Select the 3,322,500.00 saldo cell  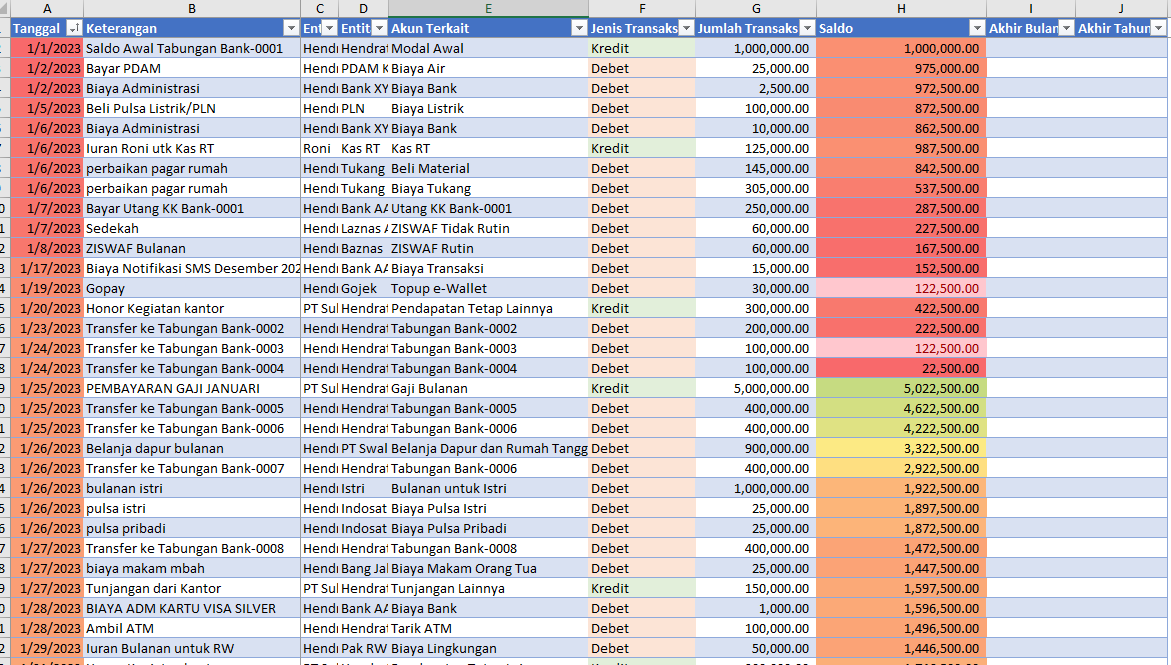tap(901, 448)
